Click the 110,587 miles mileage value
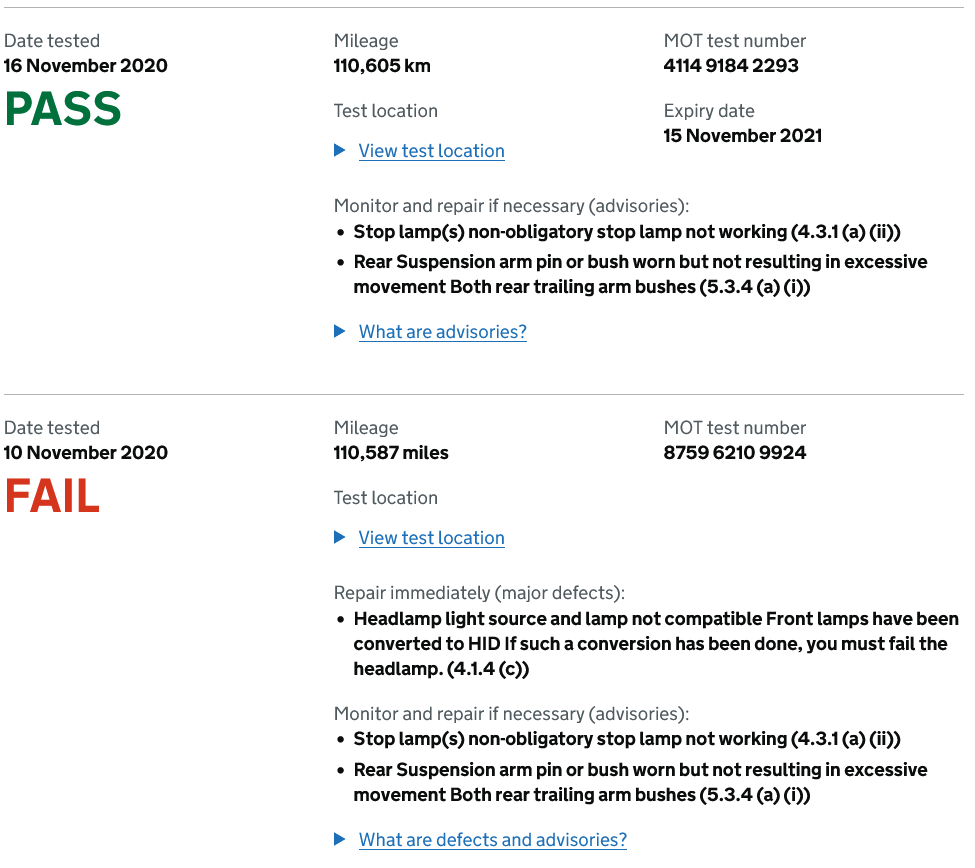This screenshot has width=975, height=868. tap(391, 453)
